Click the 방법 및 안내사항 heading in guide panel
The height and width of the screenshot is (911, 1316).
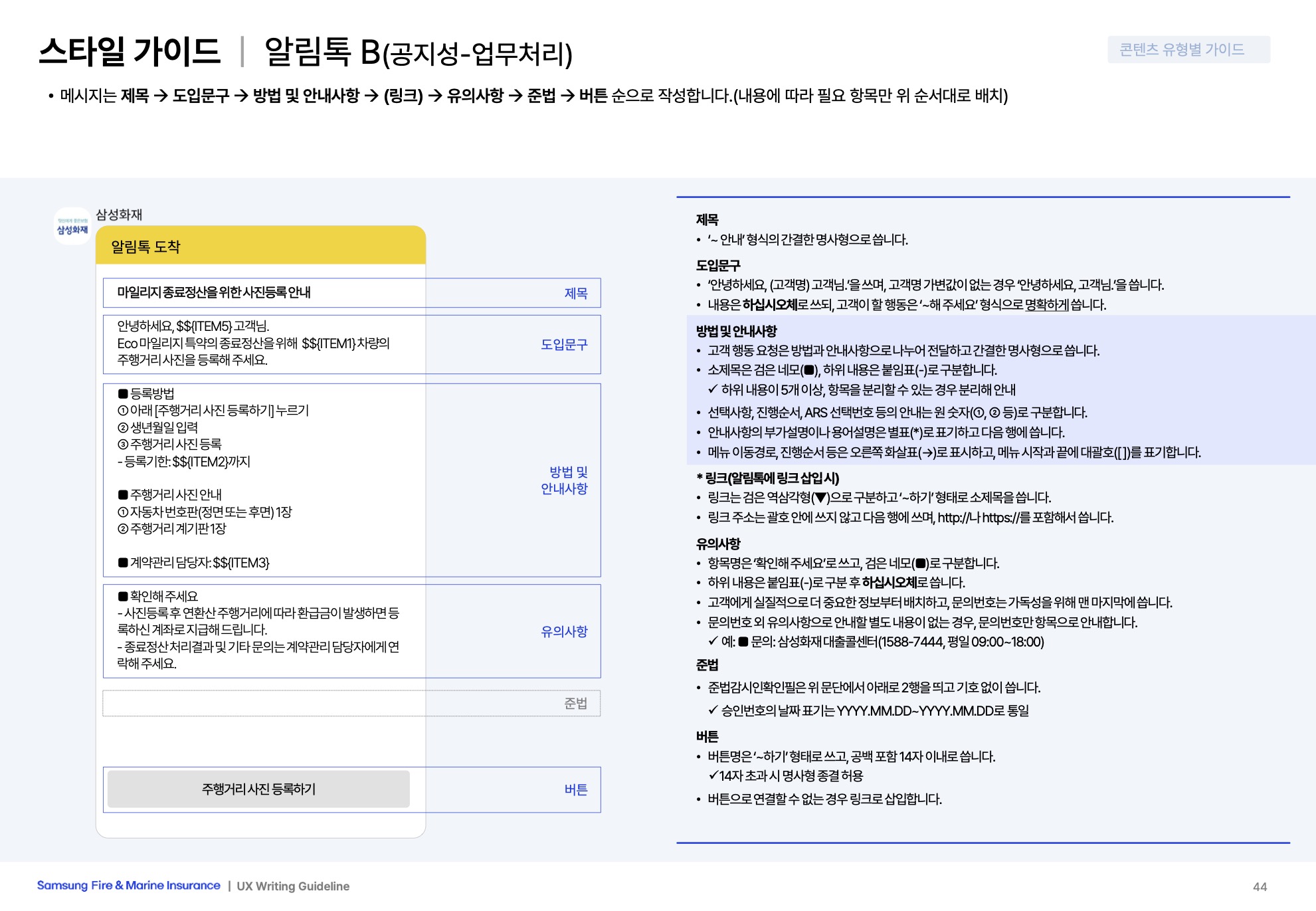(736, 331)
